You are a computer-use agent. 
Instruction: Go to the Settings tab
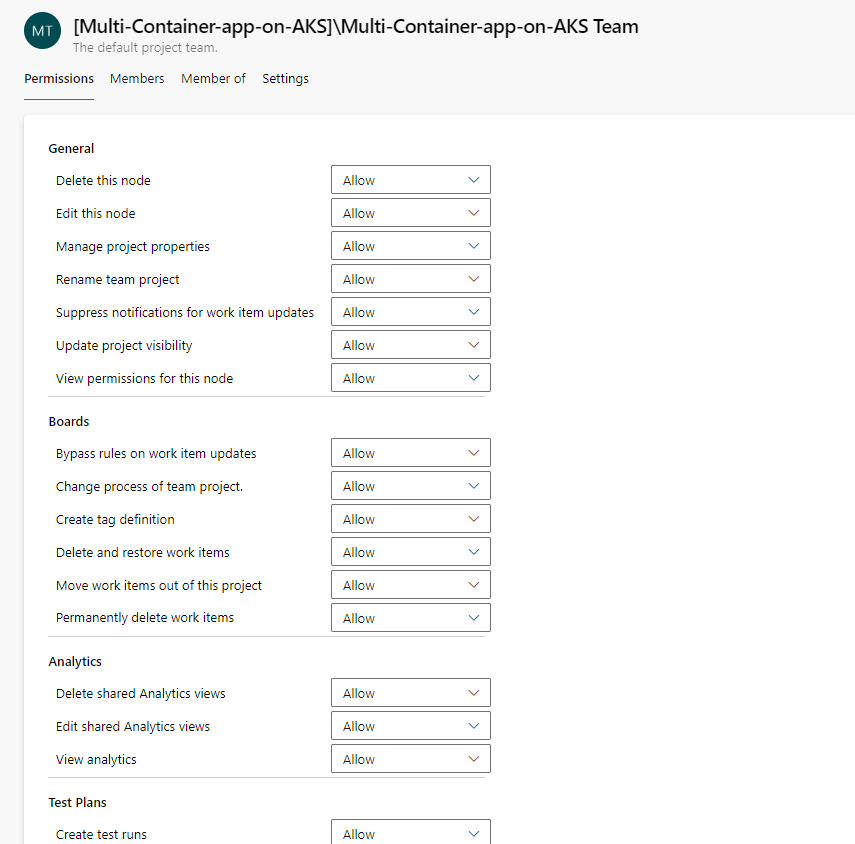click(x=285, y=79)
